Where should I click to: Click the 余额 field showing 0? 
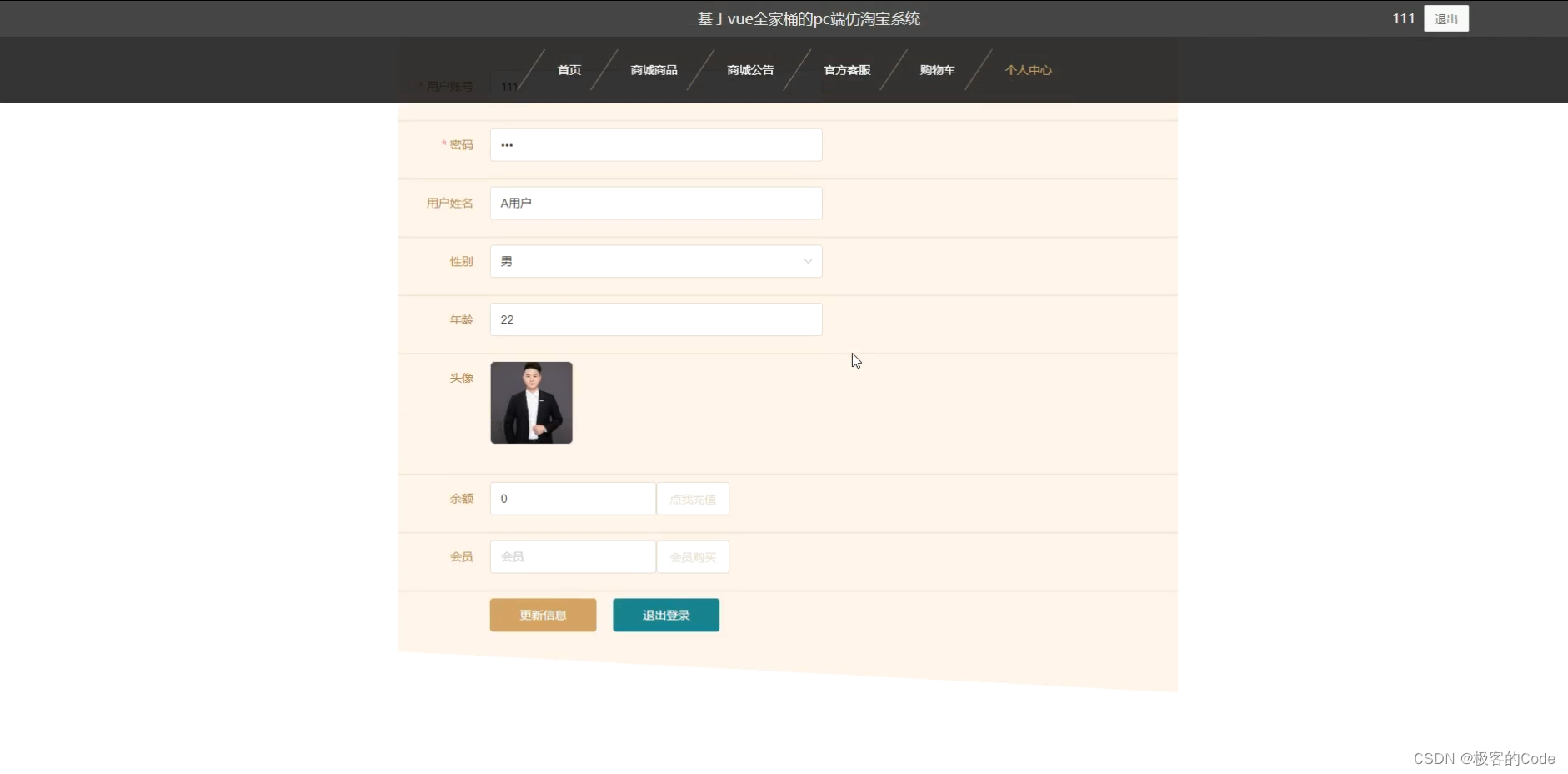coord(573,499)
